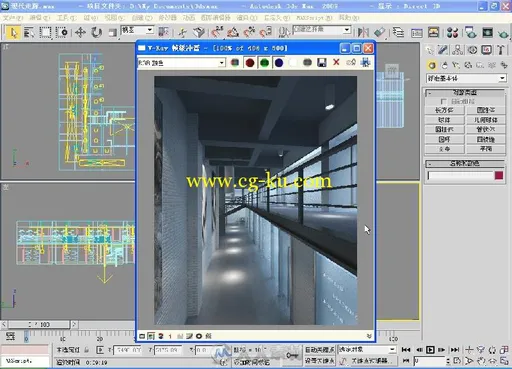Select the Geometry category icon

point(432,65)
